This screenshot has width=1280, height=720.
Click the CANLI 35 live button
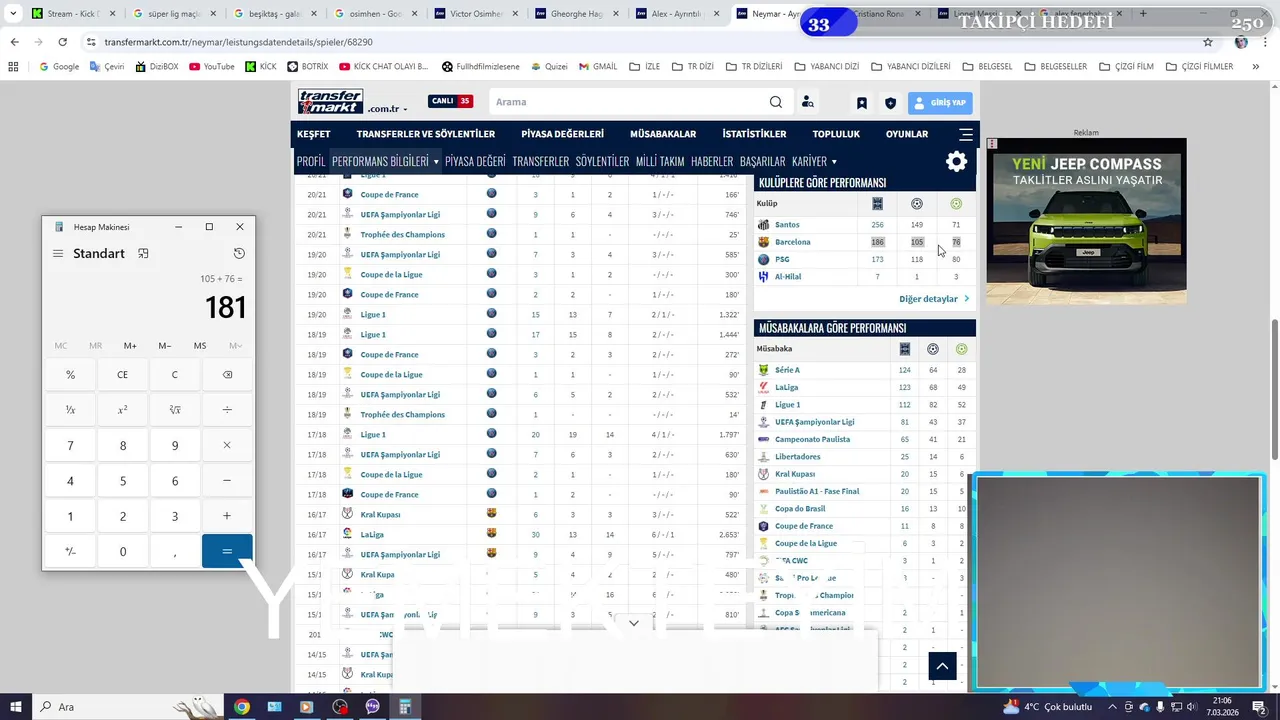(x=450, y=101)
